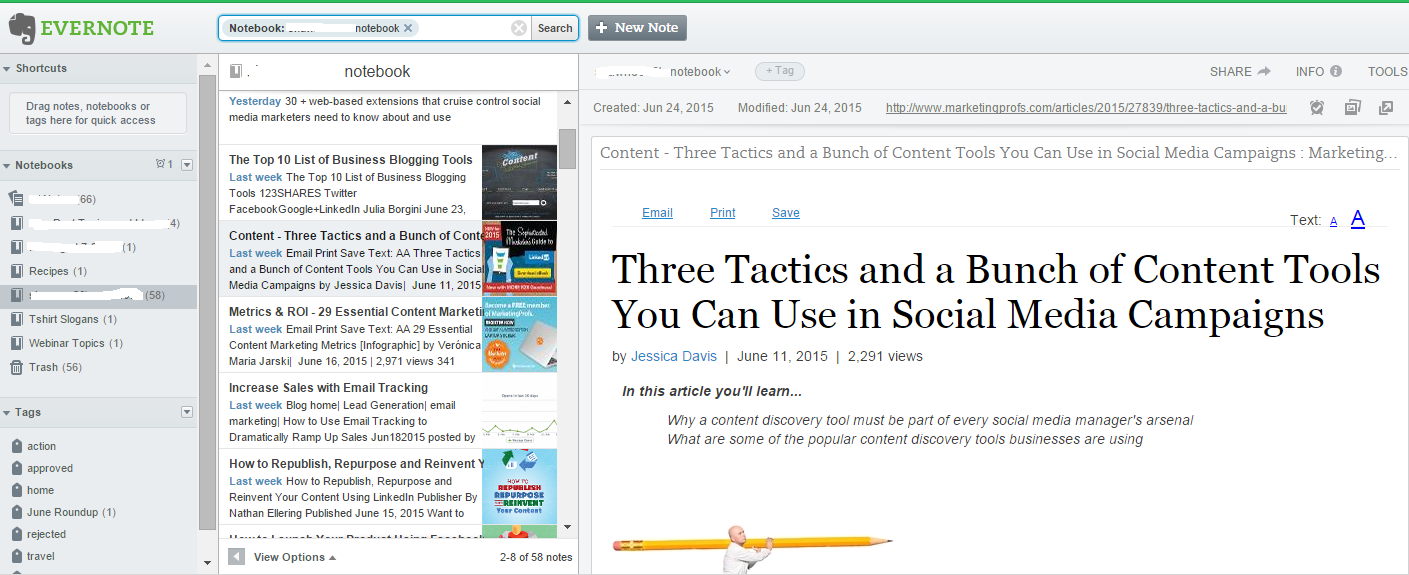Image resolution: width=1409 pixels, height=575 pixels.
Task: Collapse the sidebar using the left arrow button
Action: click(236, 557)
